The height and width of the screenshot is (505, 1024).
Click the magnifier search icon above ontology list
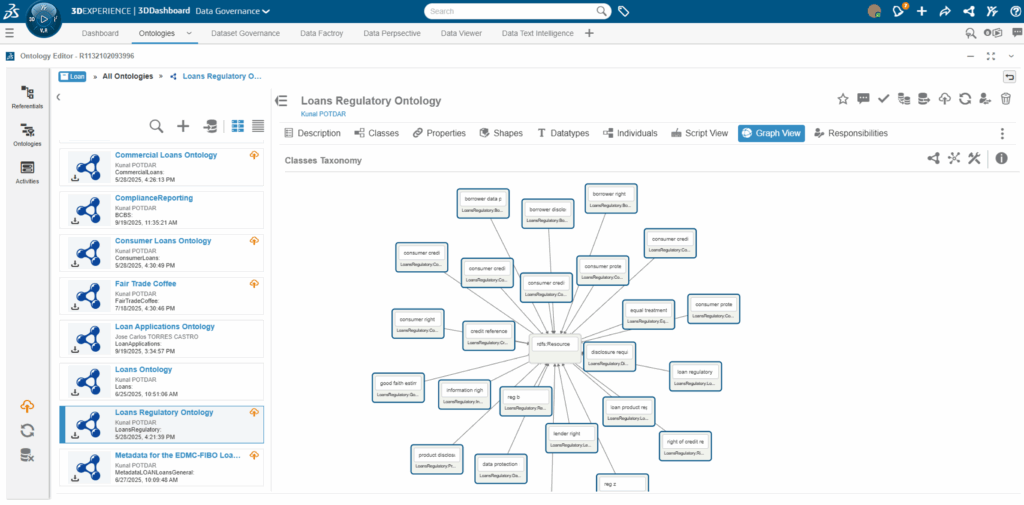[x=157, y=126]
